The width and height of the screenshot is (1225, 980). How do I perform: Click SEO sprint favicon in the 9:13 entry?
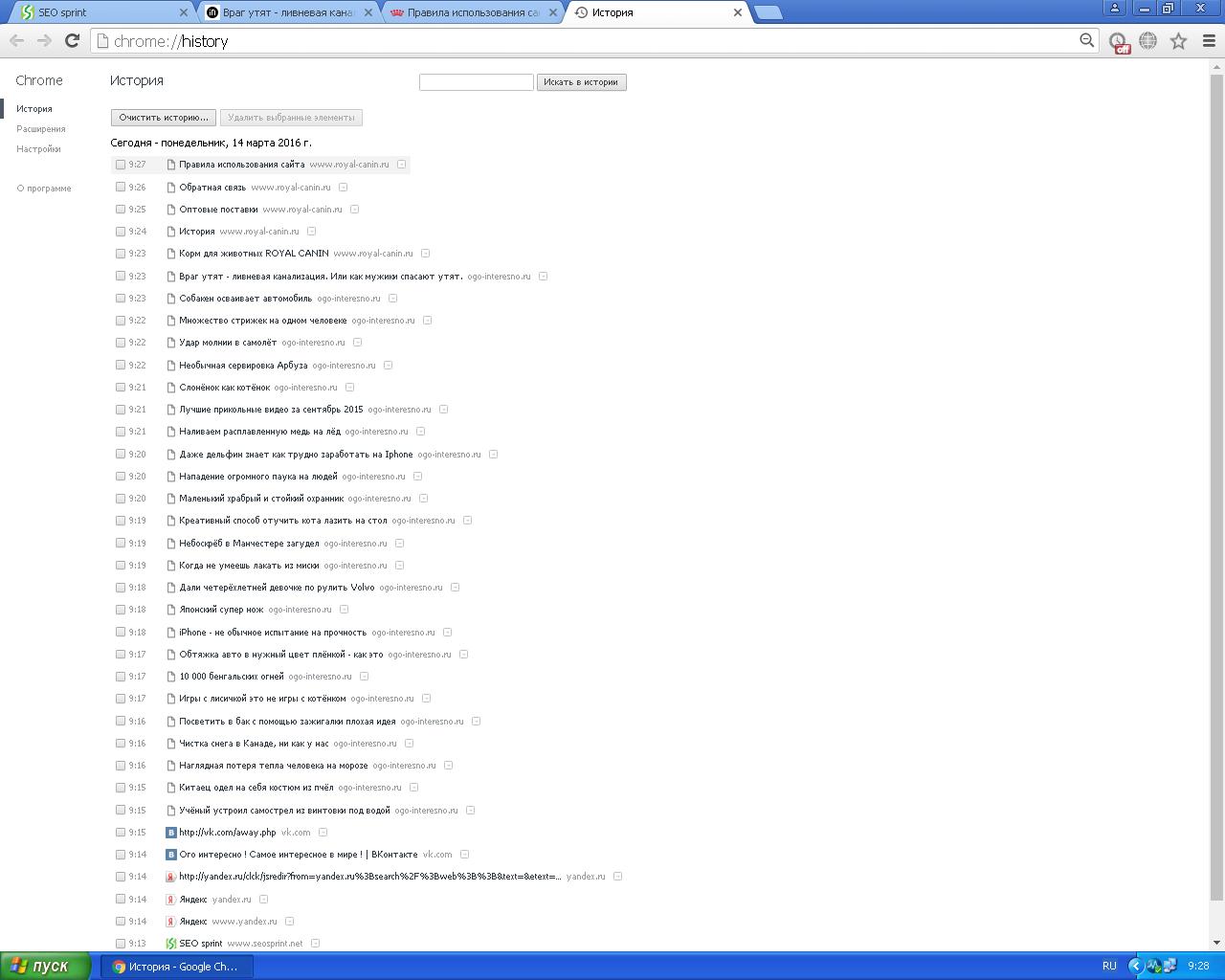point(171,944)
